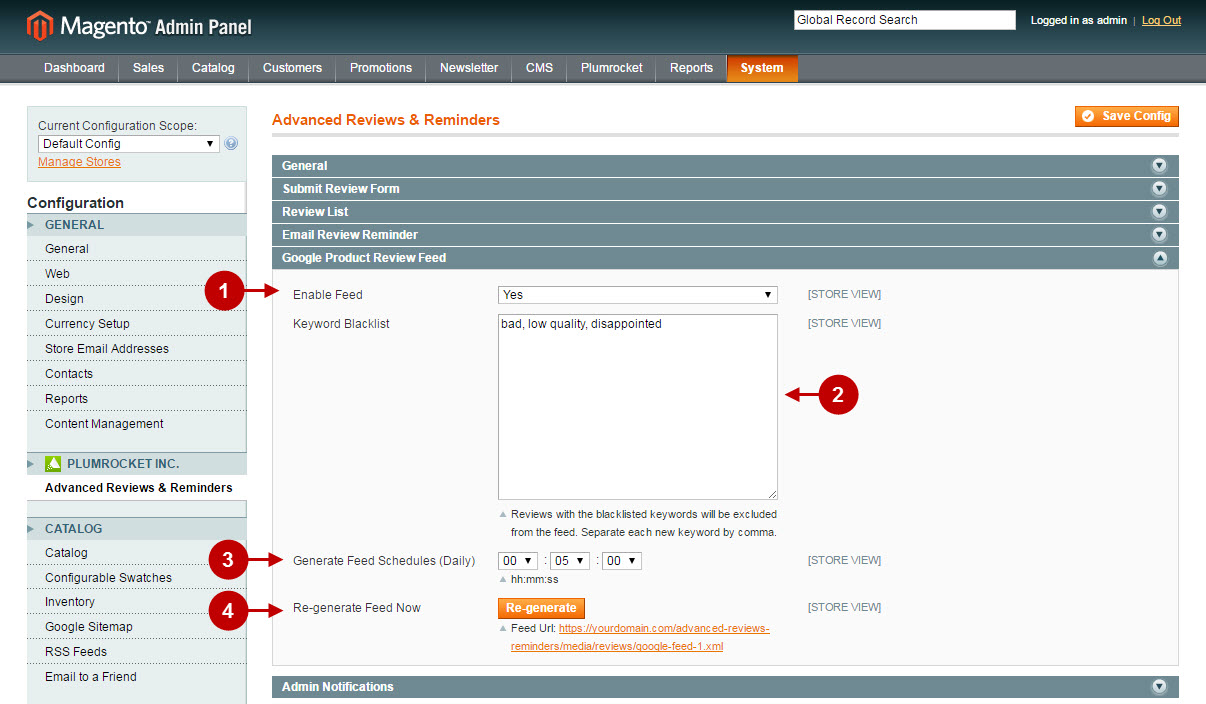The width and height of the screenshot is (1206, 704).
Task: Open the feed schedule minutes dropdown
Action: (x=570, y=561)
